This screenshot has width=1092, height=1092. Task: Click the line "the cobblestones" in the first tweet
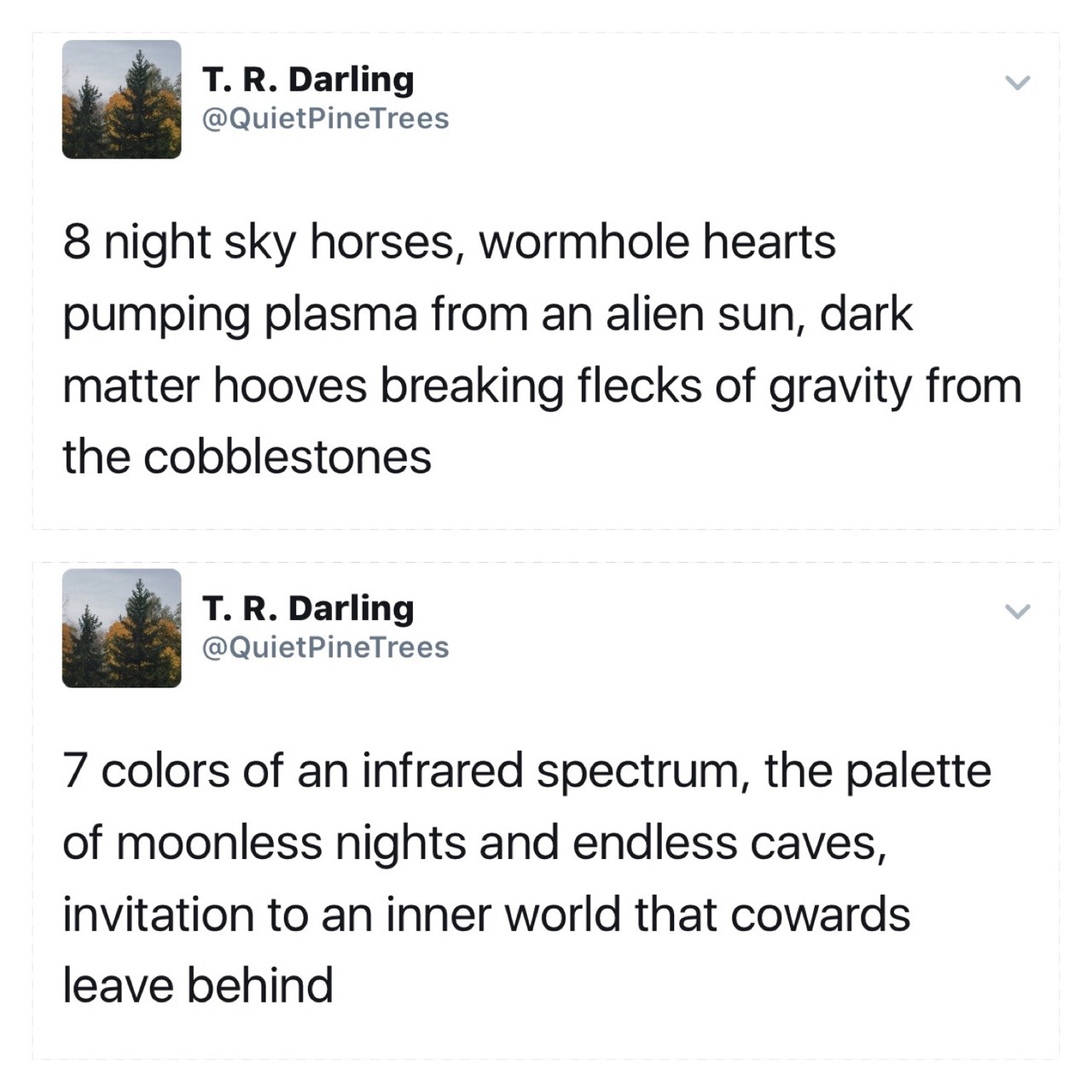pyautogui.click(x=247, y=457)
